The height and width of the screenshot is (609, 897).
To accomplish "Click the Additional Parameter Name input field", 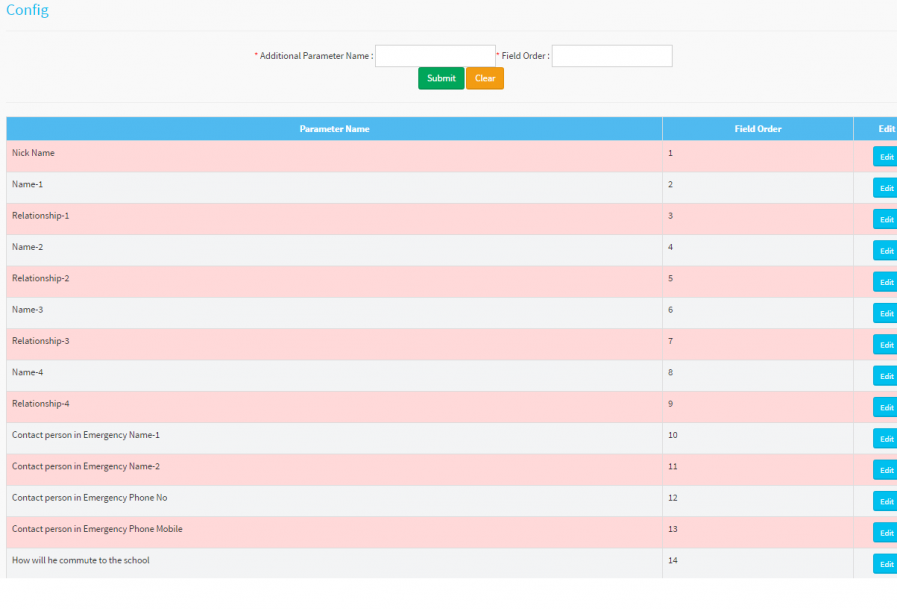I will (x=435, y=56).
